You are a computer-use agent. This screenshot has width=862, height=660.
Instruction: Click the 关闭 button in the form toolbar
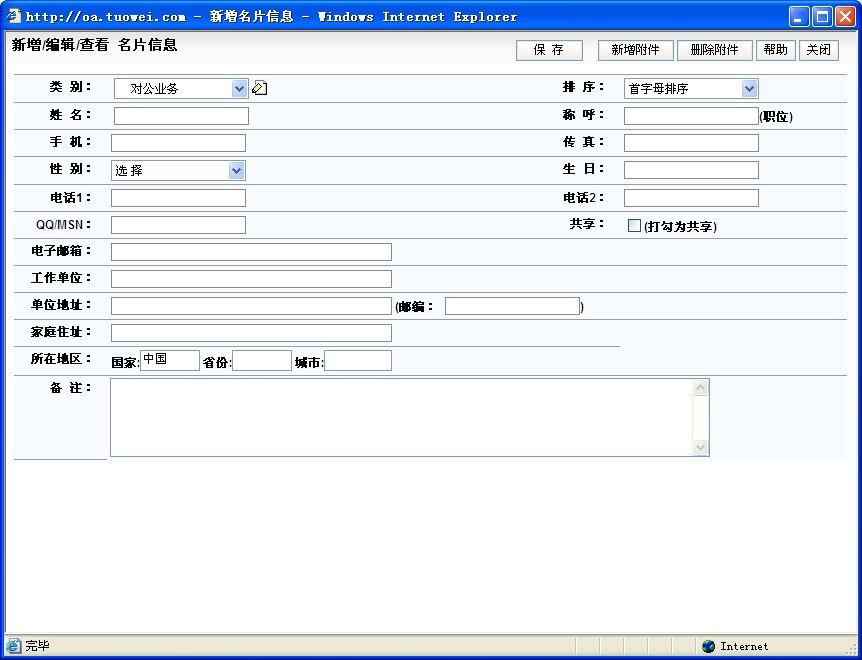[818, 50]
